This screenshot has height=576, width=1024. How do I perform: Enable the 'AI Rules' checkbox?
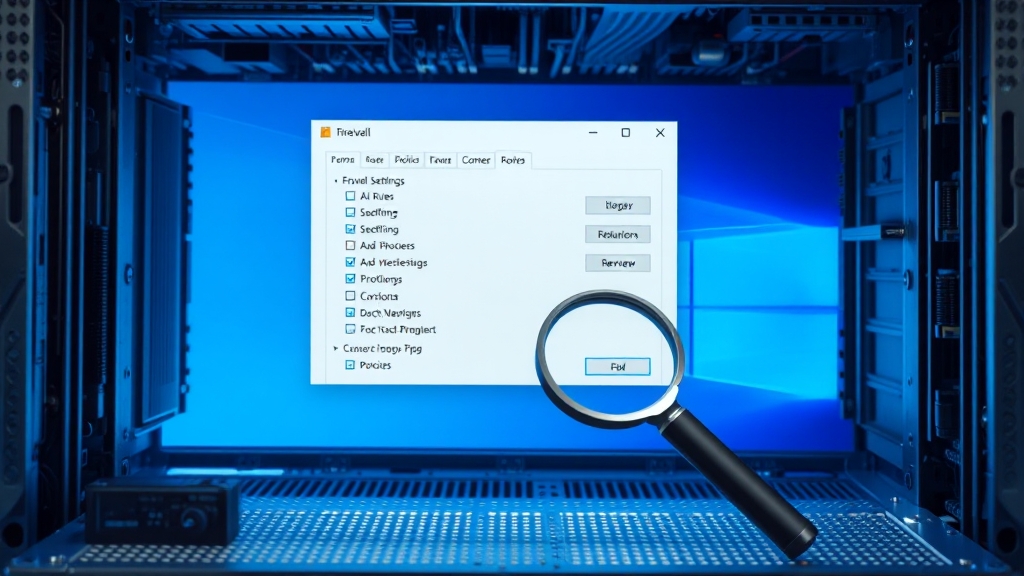(x=351, y=196)
